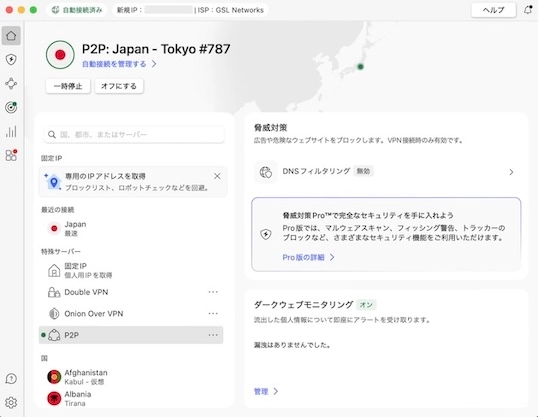Click the Japan flag next to the connection title
This screenshot has width=538, height=417.
(x=60, y=55)
